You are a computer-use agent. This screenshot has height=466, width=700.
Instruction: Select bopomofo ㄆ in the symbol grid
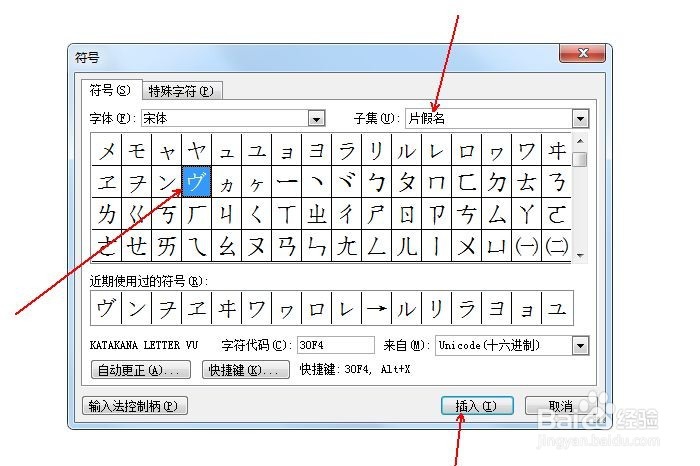406,182
